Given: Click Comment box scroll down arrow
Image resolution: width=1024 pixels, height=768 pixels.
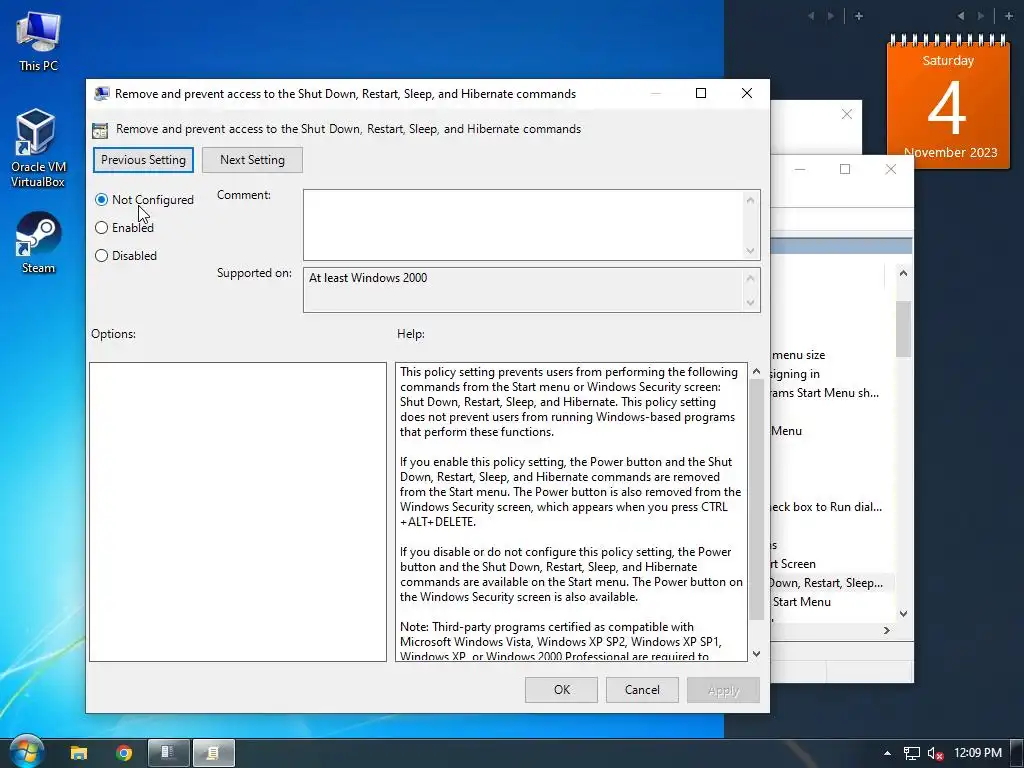Looking at the screenshot, I should 750,251.
